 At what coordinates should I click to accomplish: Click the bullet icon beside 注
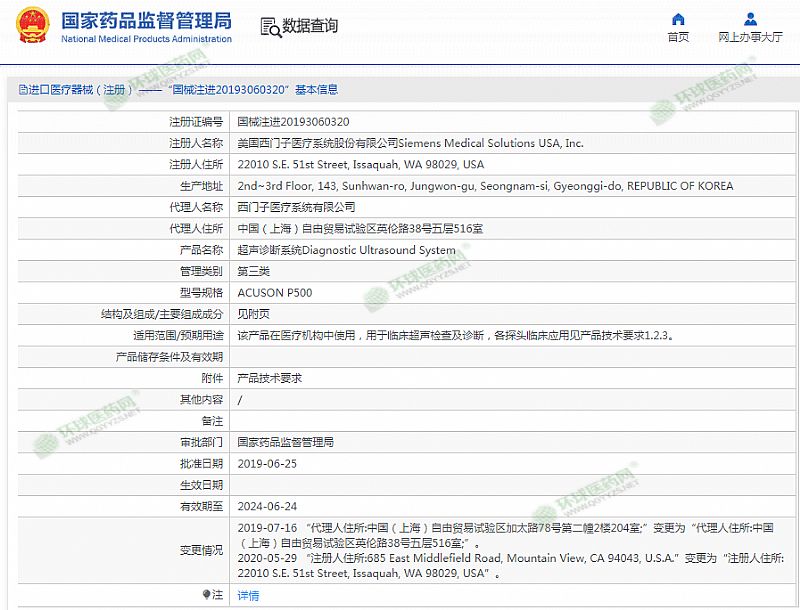pos(207,594)
